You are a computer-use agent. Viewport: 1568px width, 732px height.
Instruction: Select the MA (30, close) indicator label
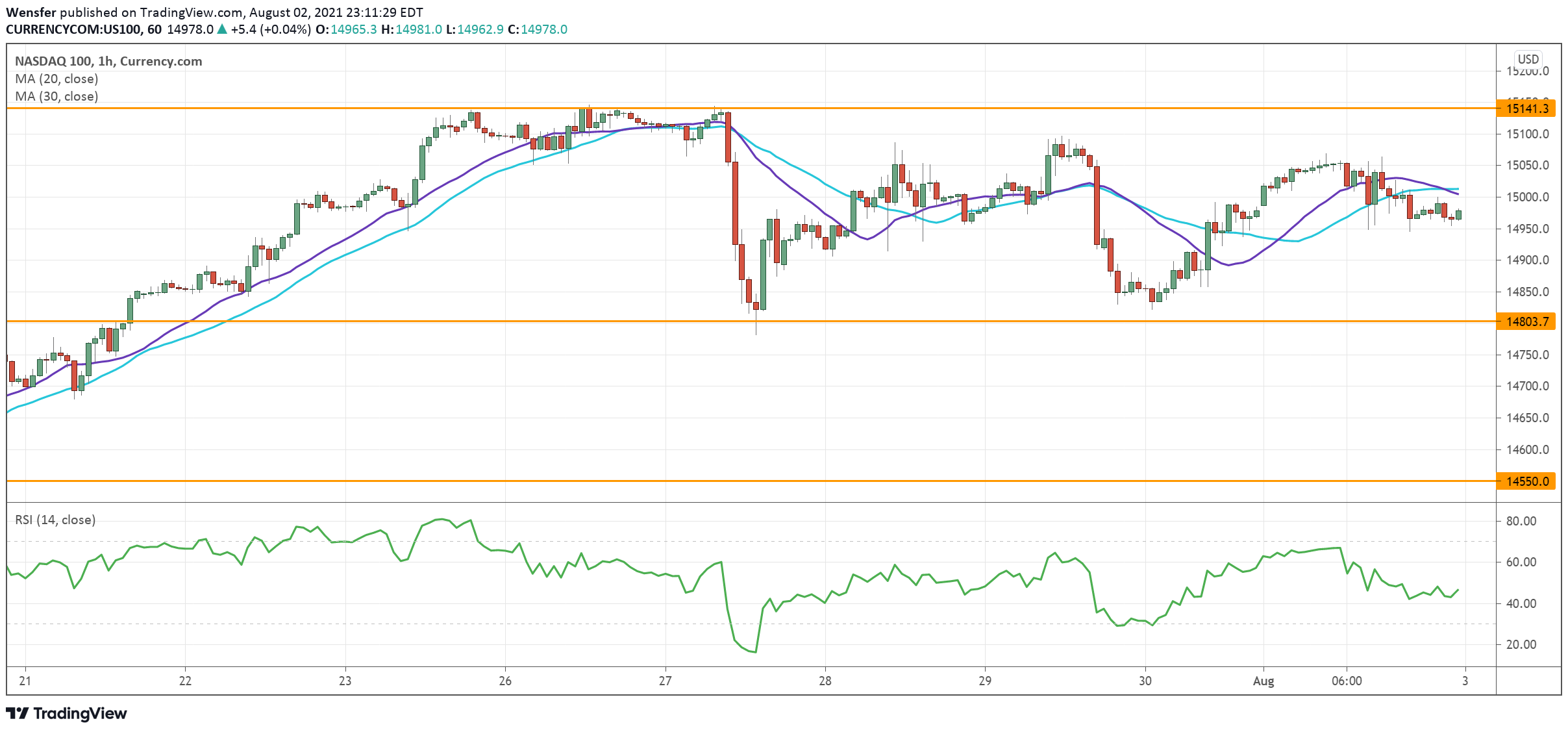coord(56,97)
